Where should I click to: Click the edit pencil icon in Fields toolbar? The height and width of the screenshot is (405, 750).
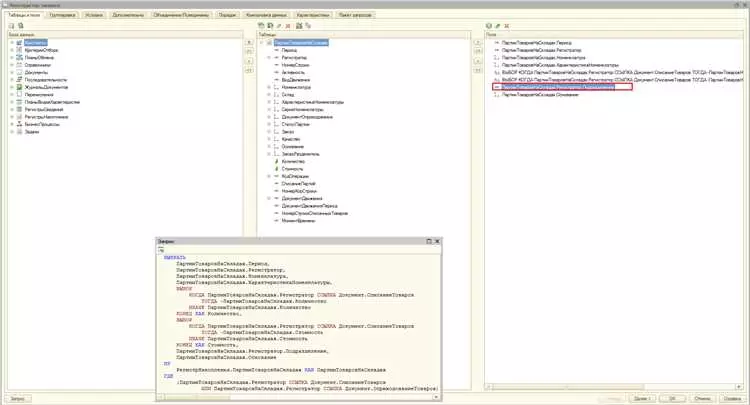coord(497,26)
